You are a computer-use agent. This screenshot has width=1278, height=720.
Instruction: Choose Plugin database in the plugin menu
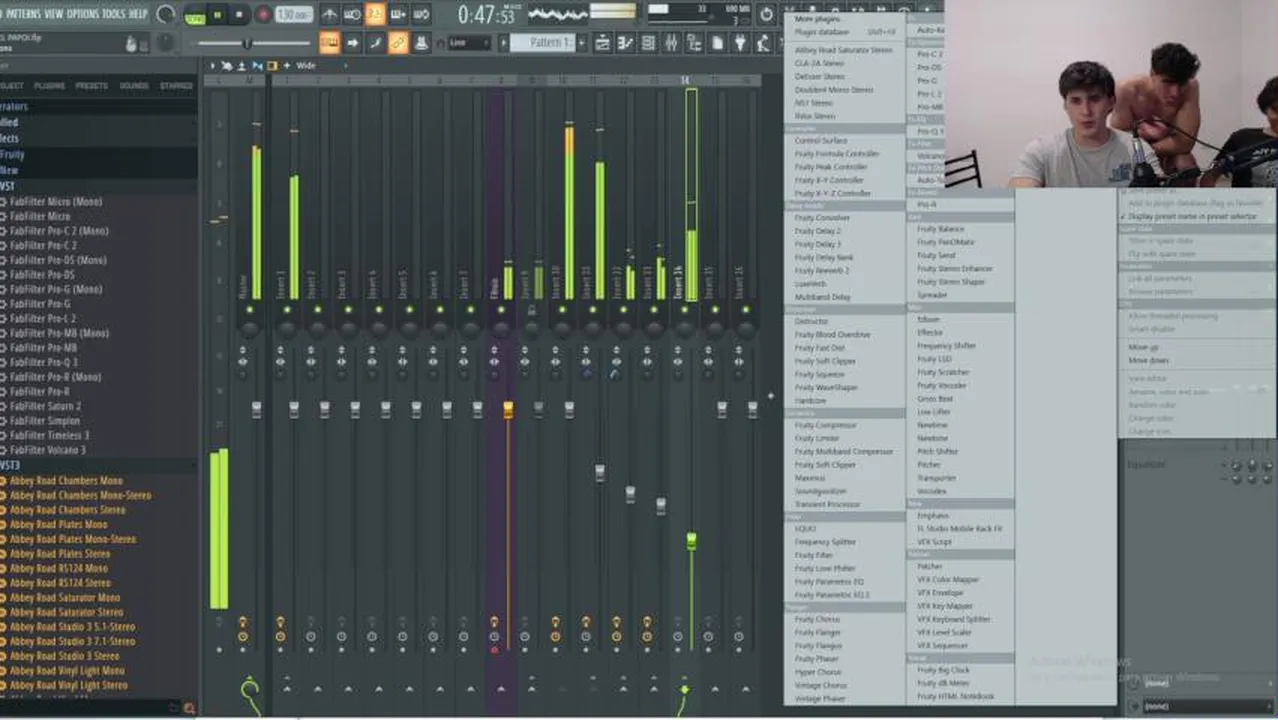(x=845, y=32)
